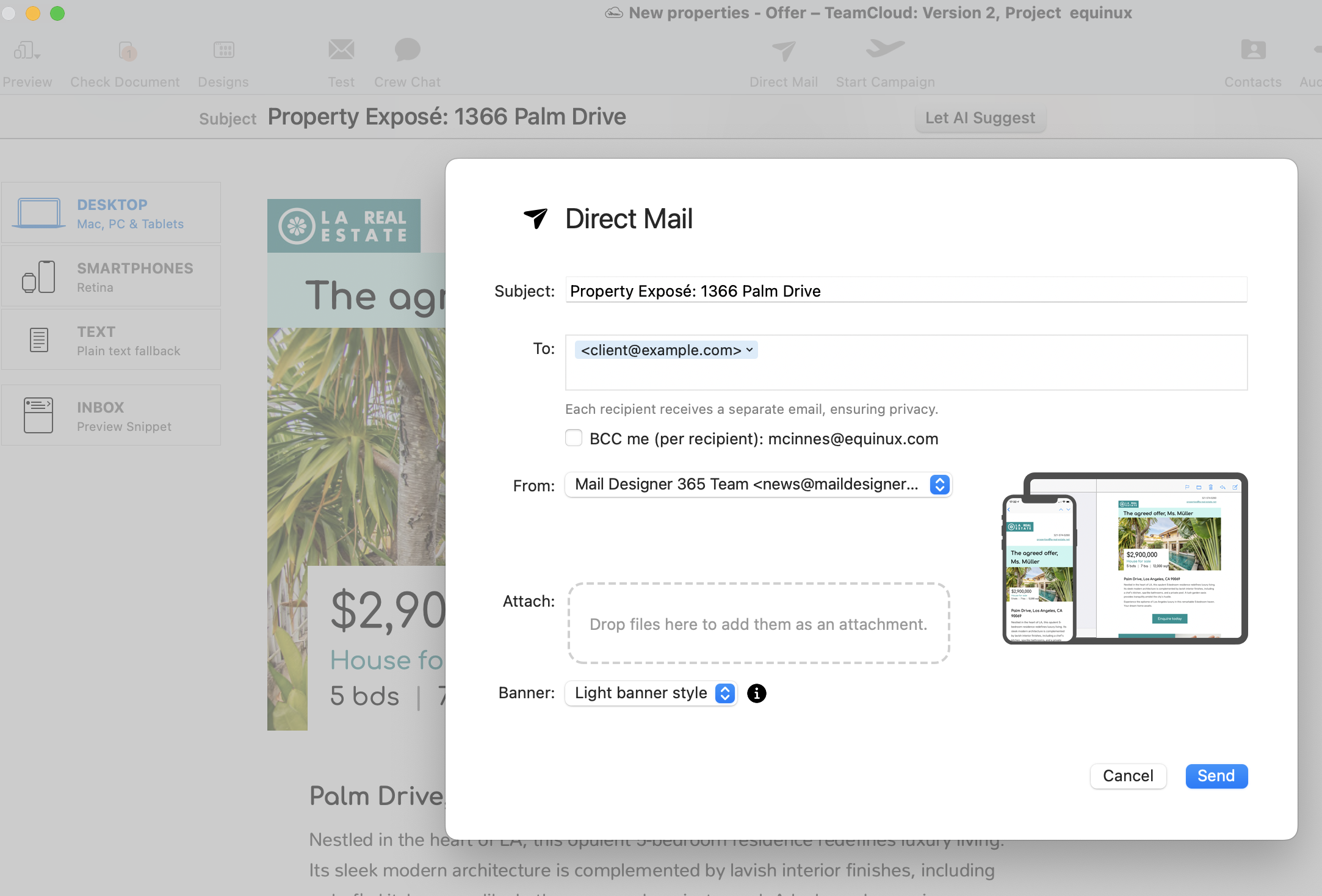
Task: Click the LA Real Estate logo
Action: [x=344, y=226]
